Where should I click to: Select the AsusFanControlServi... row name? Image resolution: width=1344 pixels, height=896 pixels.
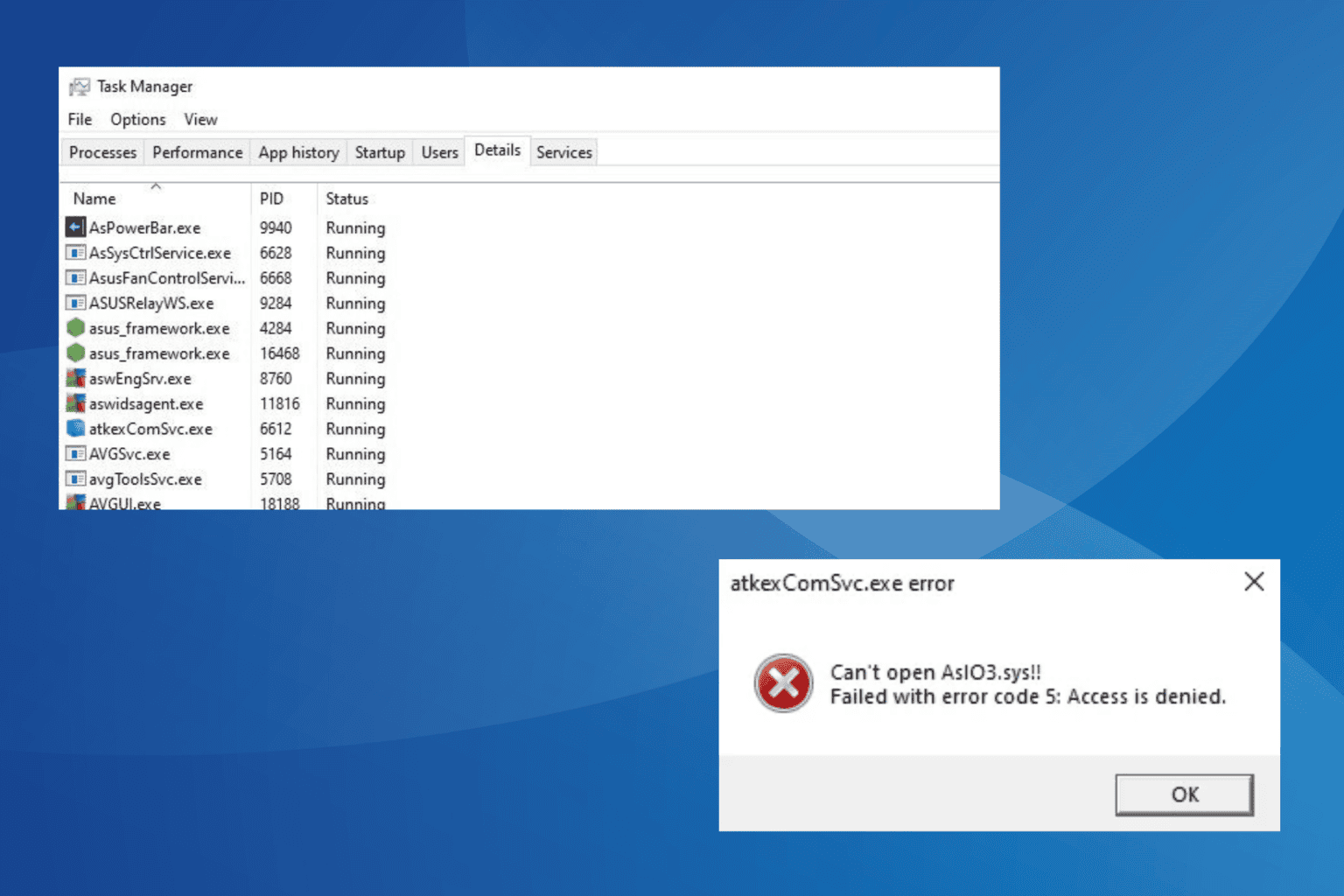(x=167, y=278)
